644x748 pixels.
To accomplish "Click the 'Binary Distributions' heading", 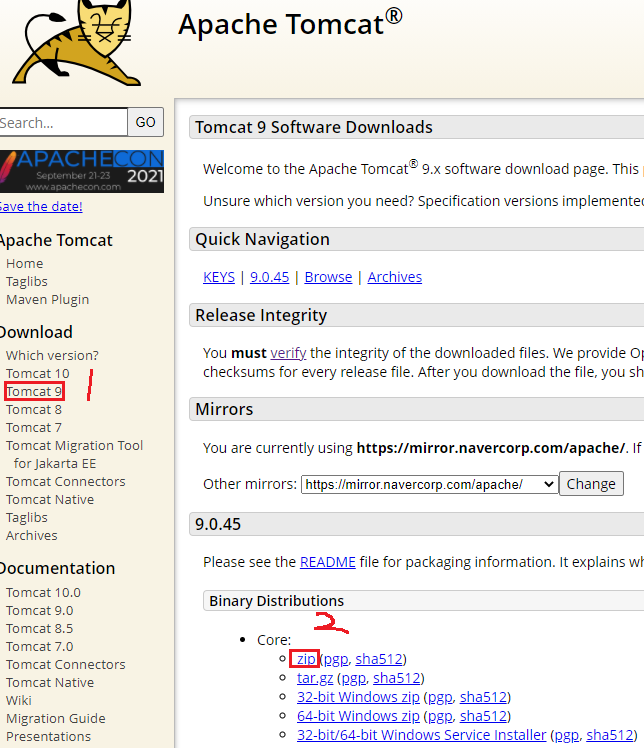I will coord(277,601).
